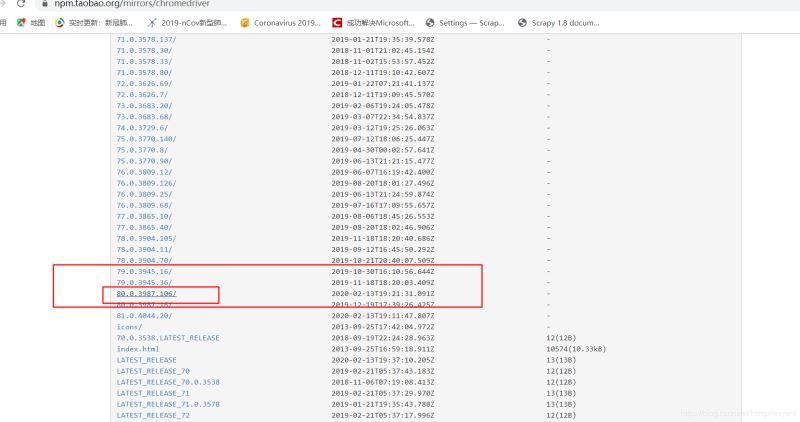Open the Coronavirus 2019 bookmark
The image size is (800, 422).
[x=280, y=23]
